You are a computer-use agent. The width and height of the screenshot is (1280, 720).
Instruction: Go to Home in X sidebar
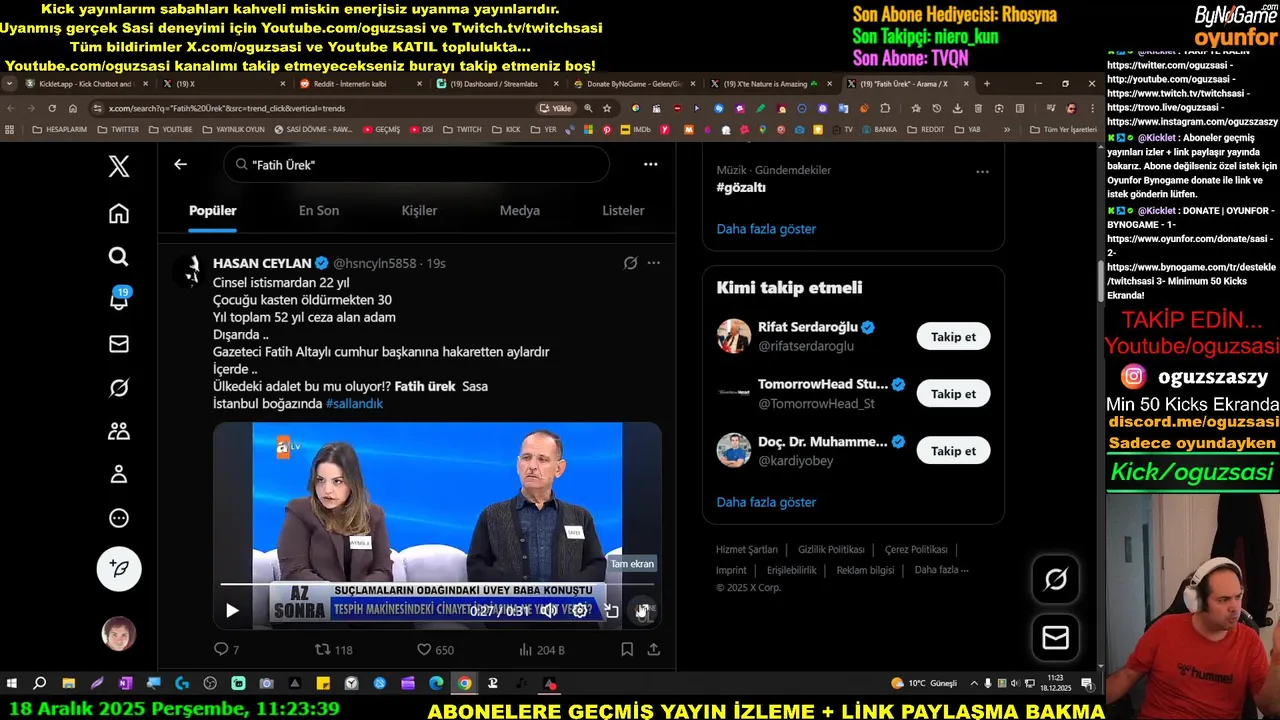(118, 213)
